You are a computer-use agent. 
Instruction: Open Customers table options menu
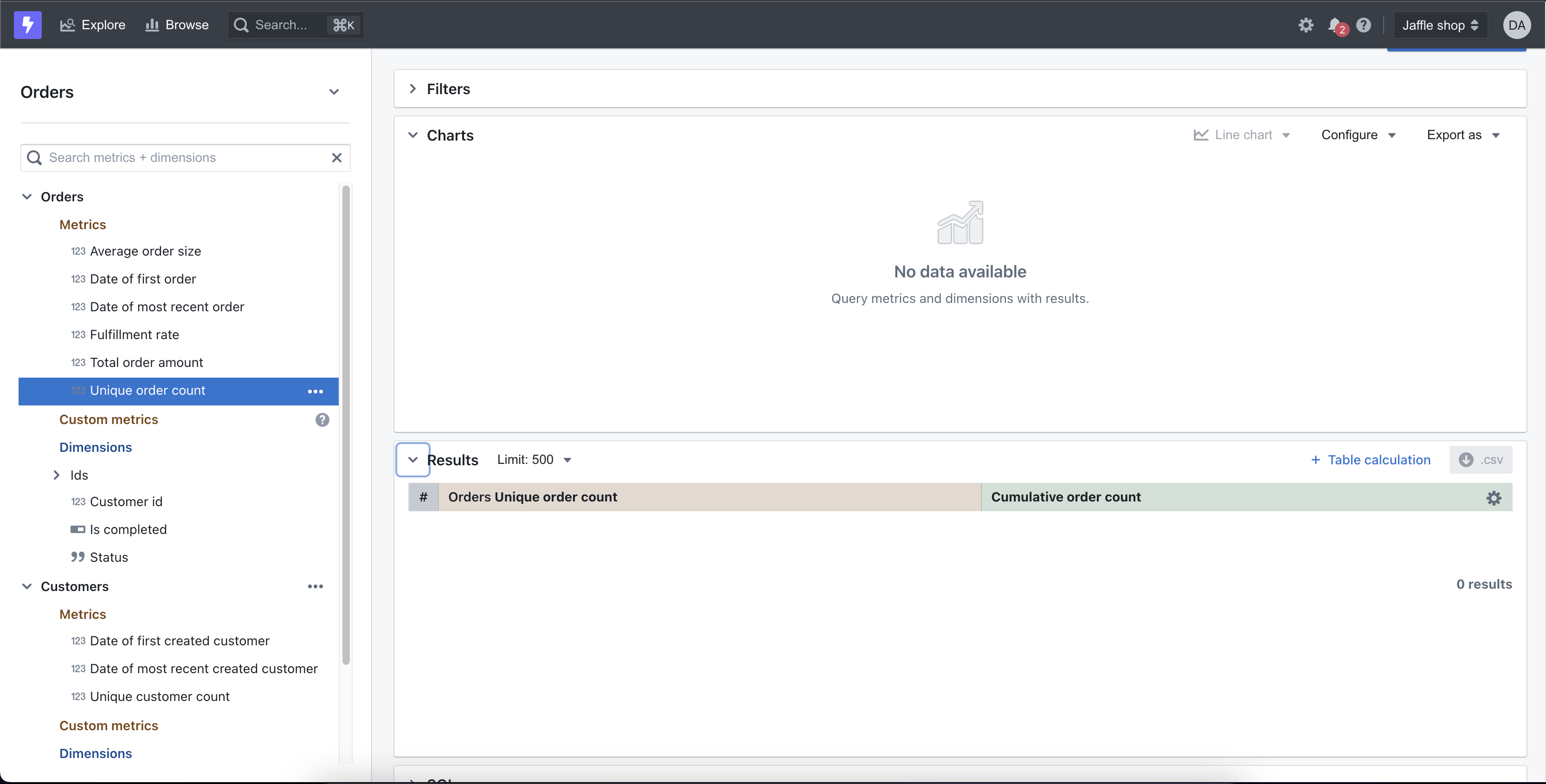tap(316, 587)
